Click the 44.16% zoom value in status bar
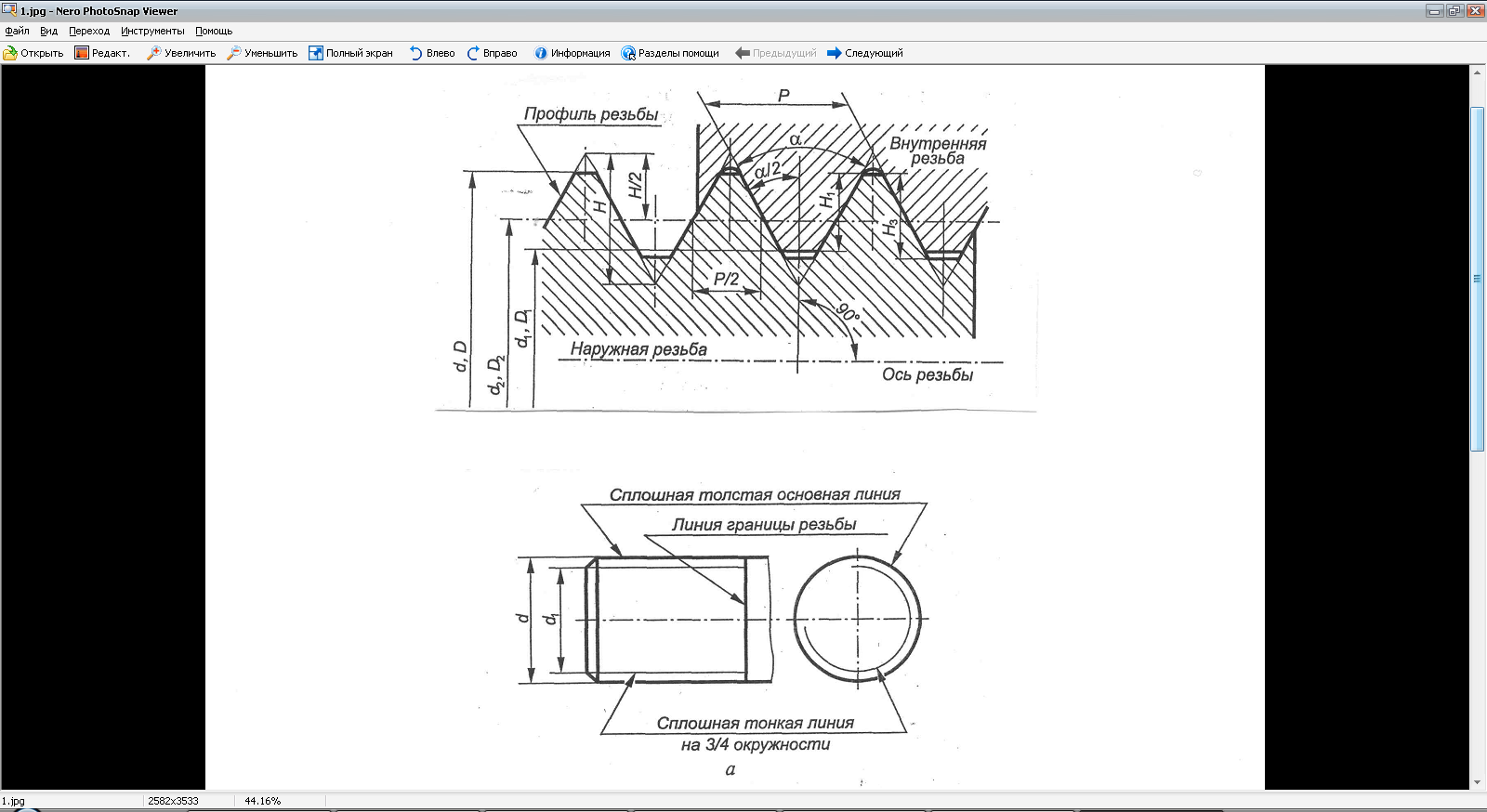The image size is (1487, 812). (x=262, y=801)
